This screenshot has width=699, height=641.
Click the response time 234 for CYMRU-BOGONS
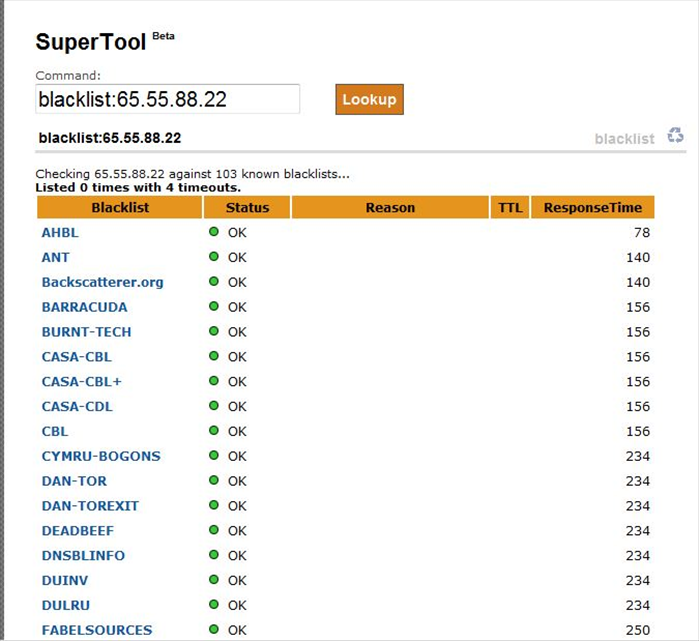point(638,456)
